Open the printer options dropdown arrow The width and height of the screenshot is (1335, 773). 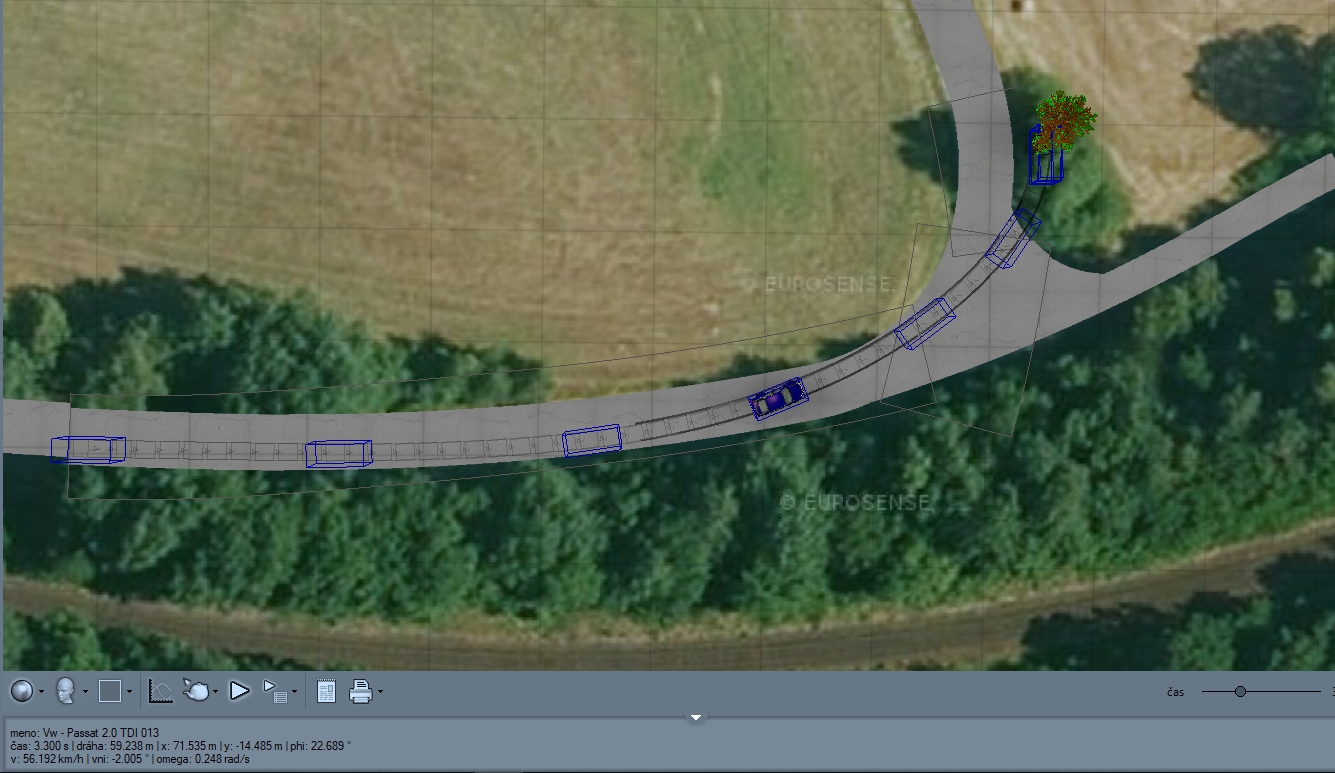tap(380, 692)
